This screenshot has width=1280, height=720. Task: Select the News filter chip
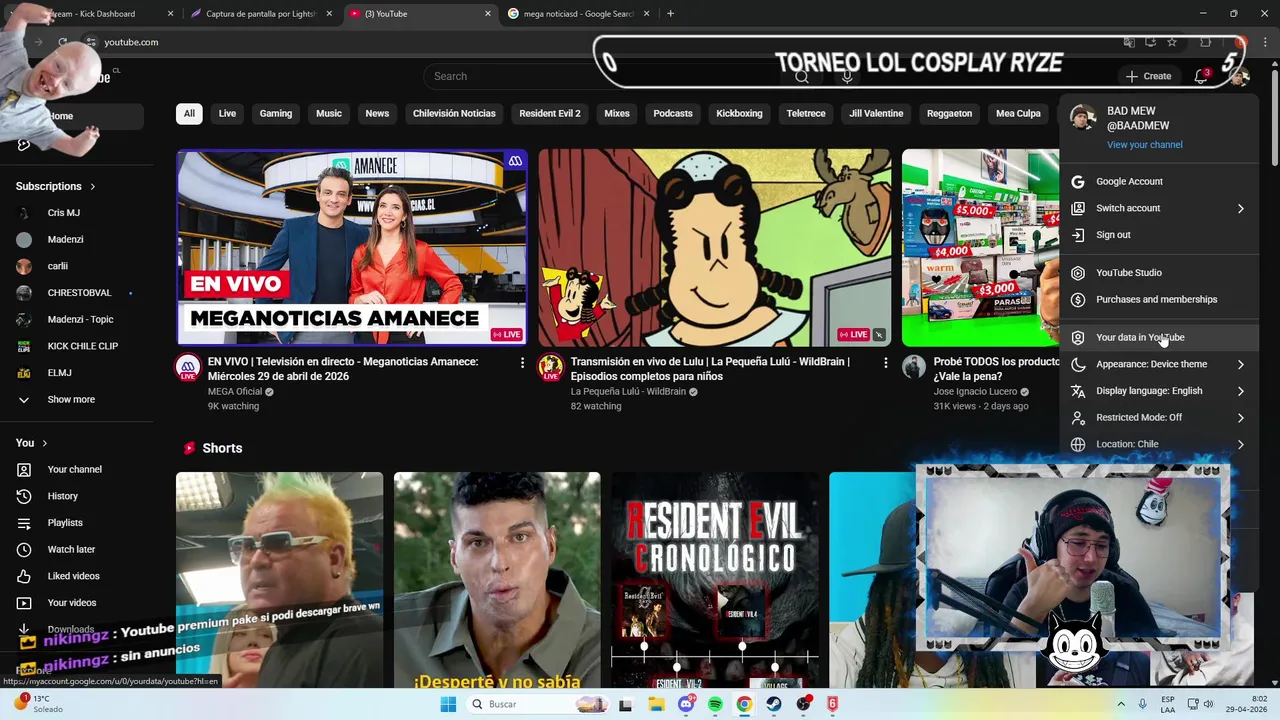pos(377,113)
